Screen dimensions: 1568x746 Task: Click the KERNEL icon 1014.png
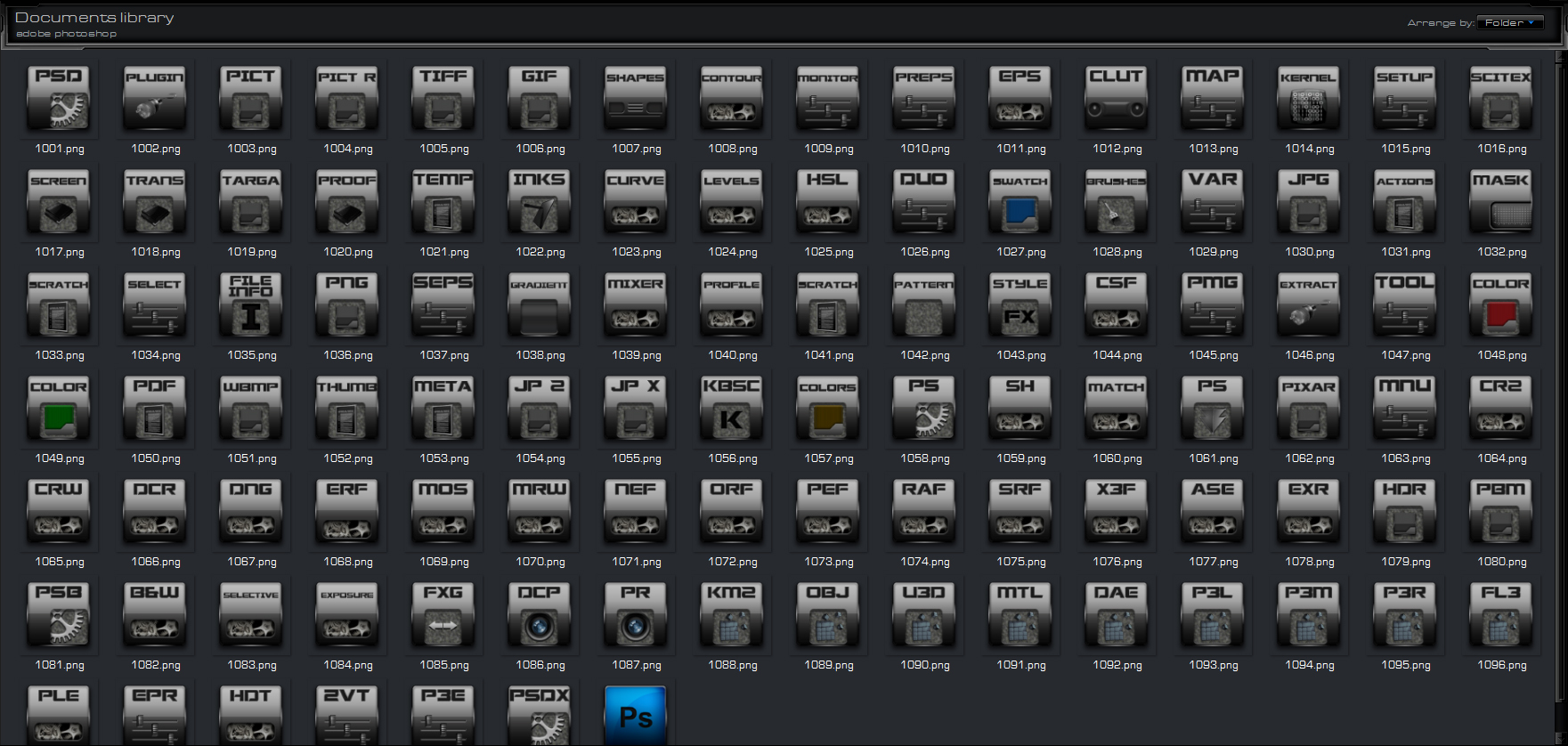1309,98
